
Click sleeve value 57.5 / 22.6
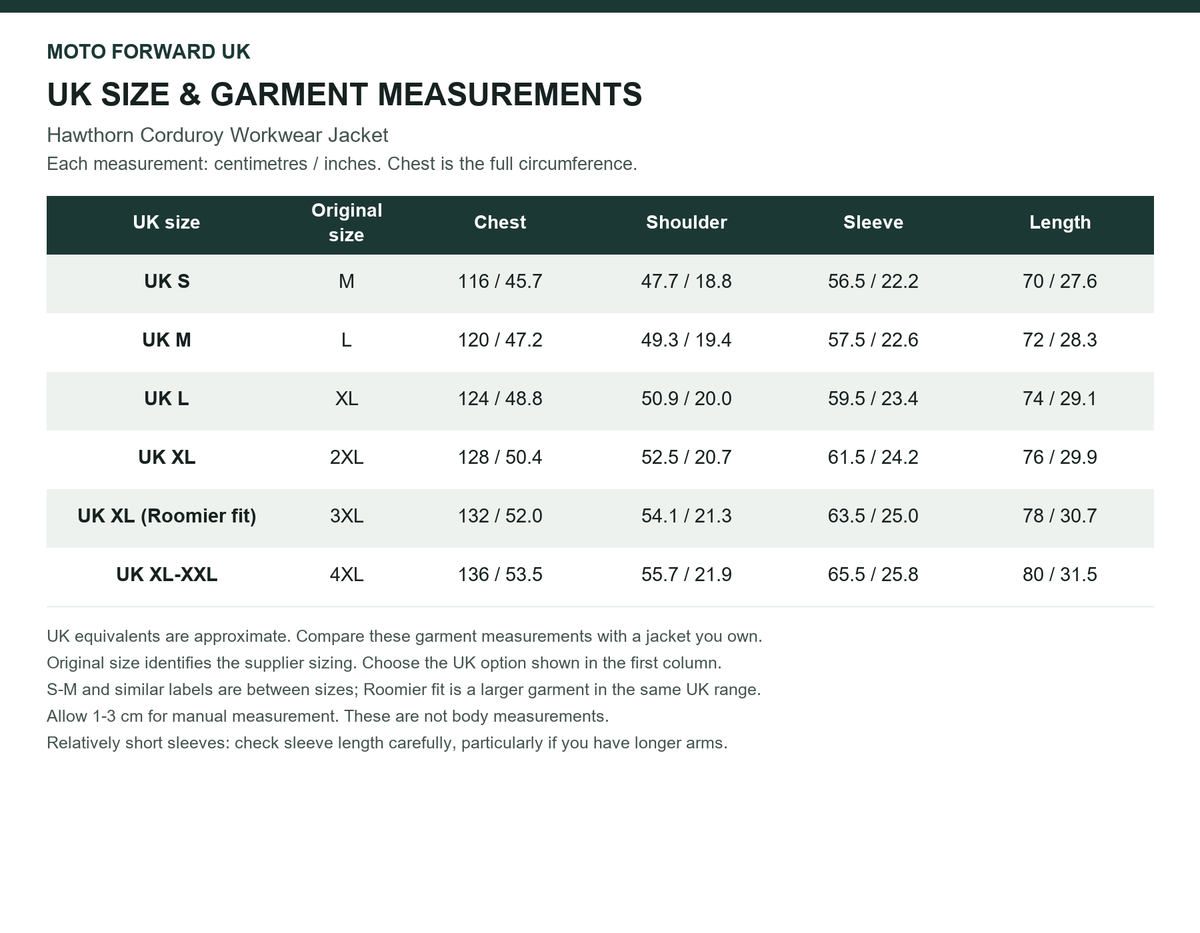[x=873, y=340]
